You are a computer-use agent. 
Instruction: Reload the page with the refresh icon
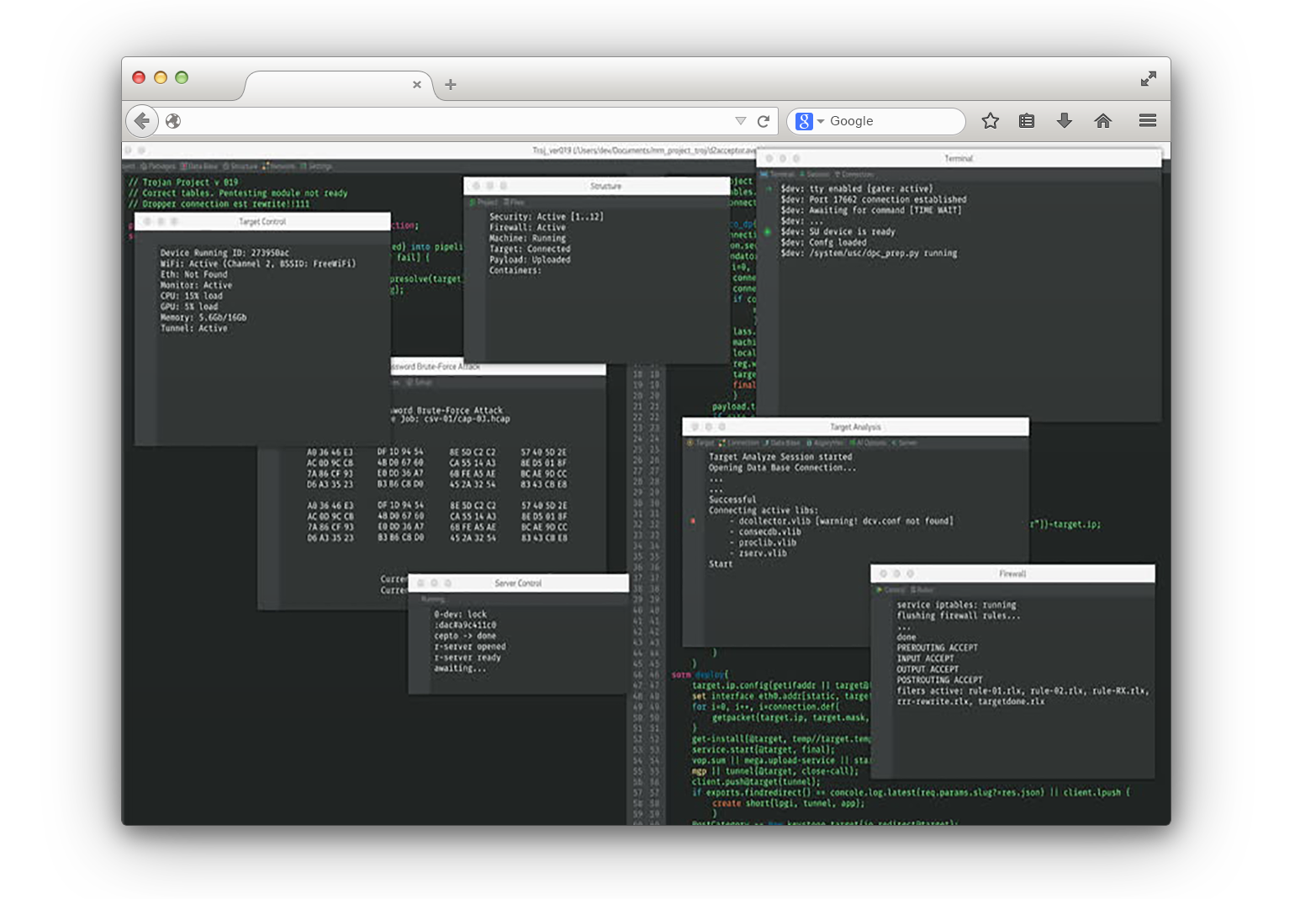tap(764, 121)
